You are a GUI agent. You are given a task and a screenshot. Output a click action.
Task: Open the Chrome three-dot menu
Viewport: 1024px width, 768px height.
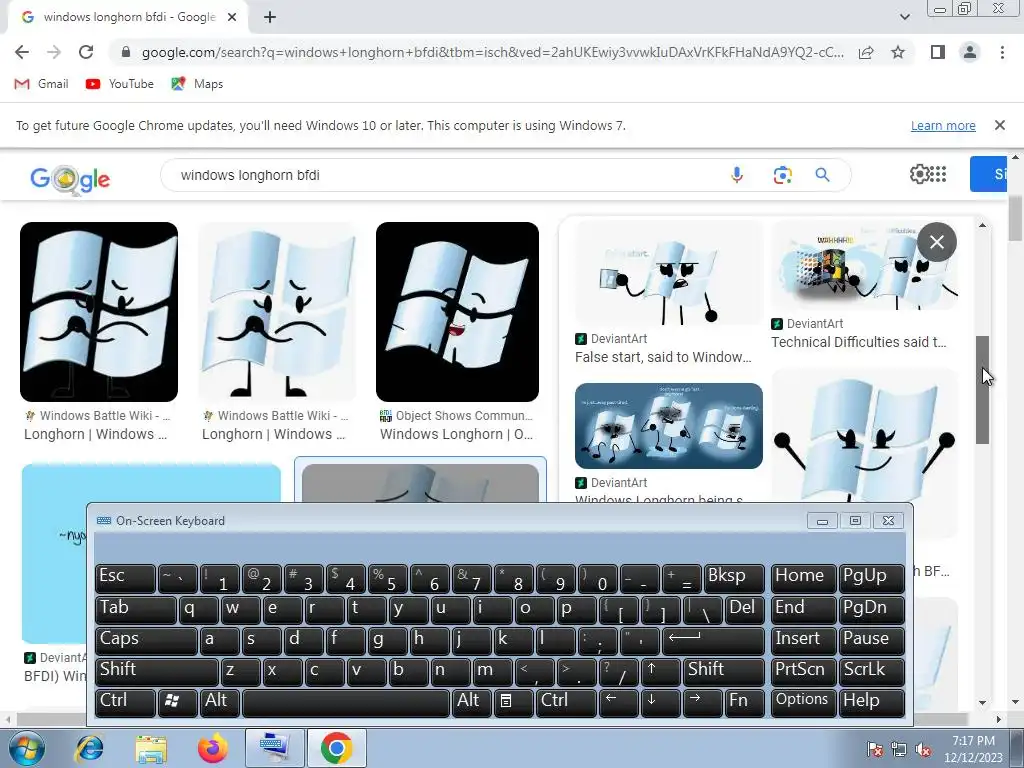coord(1002,52)
